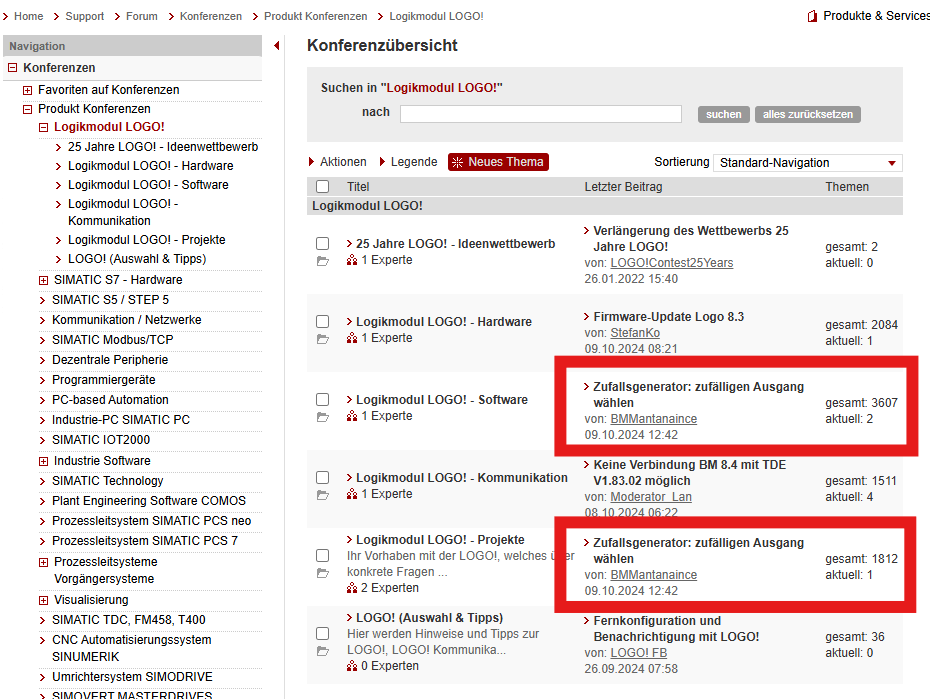The image size is (930, 699).
Task: Open LOGO! FB user link
Action: [638, 653]
